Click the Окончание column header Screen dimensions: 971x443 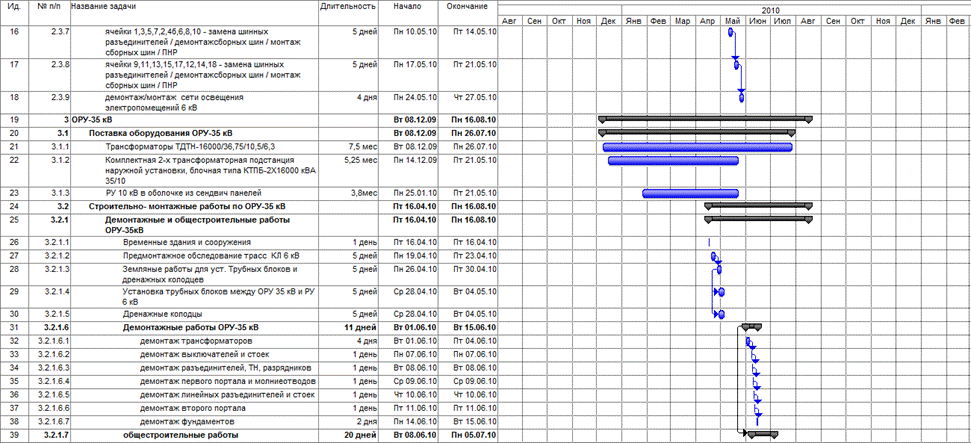(467, 7)
